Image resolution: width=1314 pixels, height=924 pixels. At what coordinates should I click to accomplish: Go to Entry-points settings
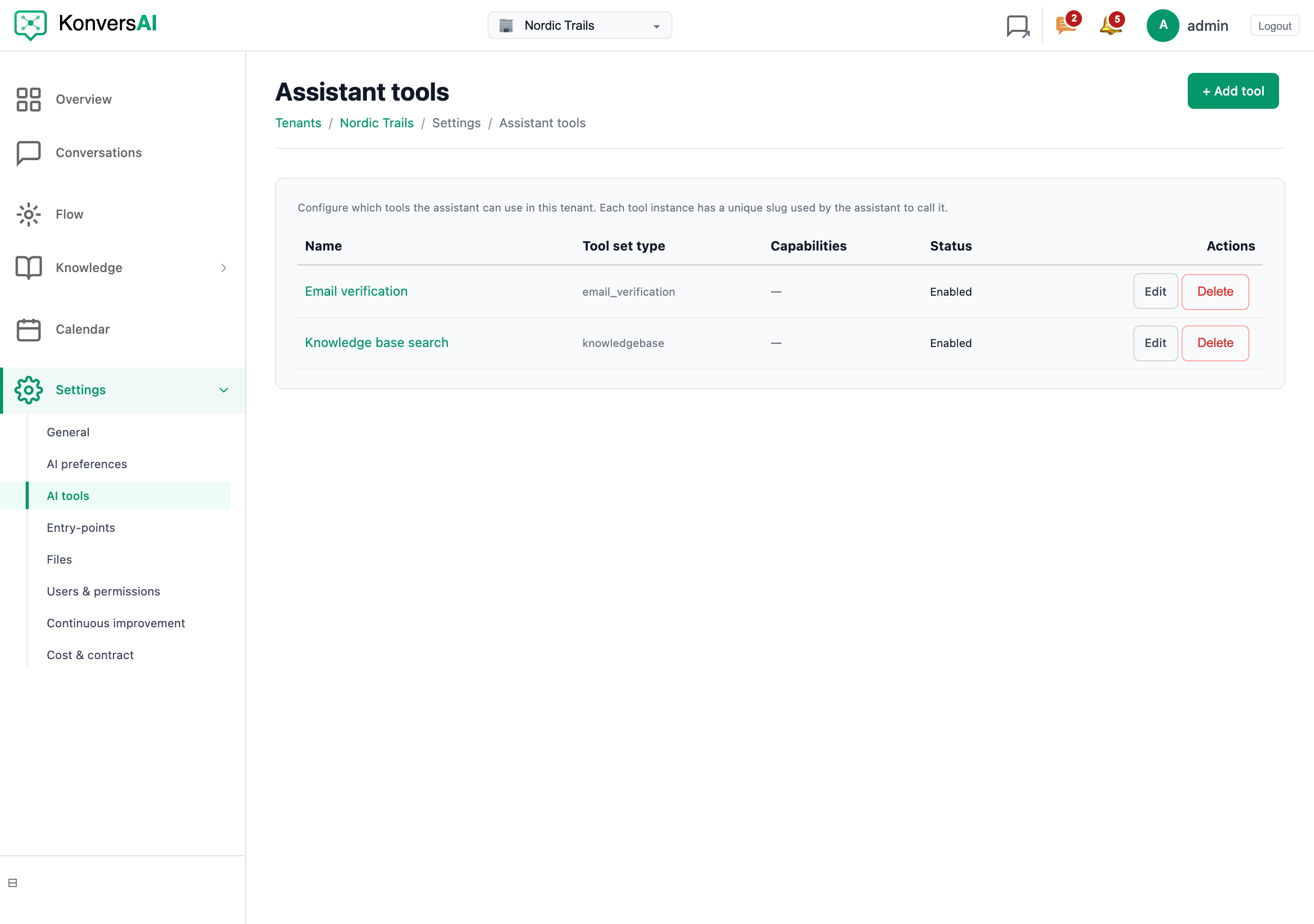pos(81,528)
